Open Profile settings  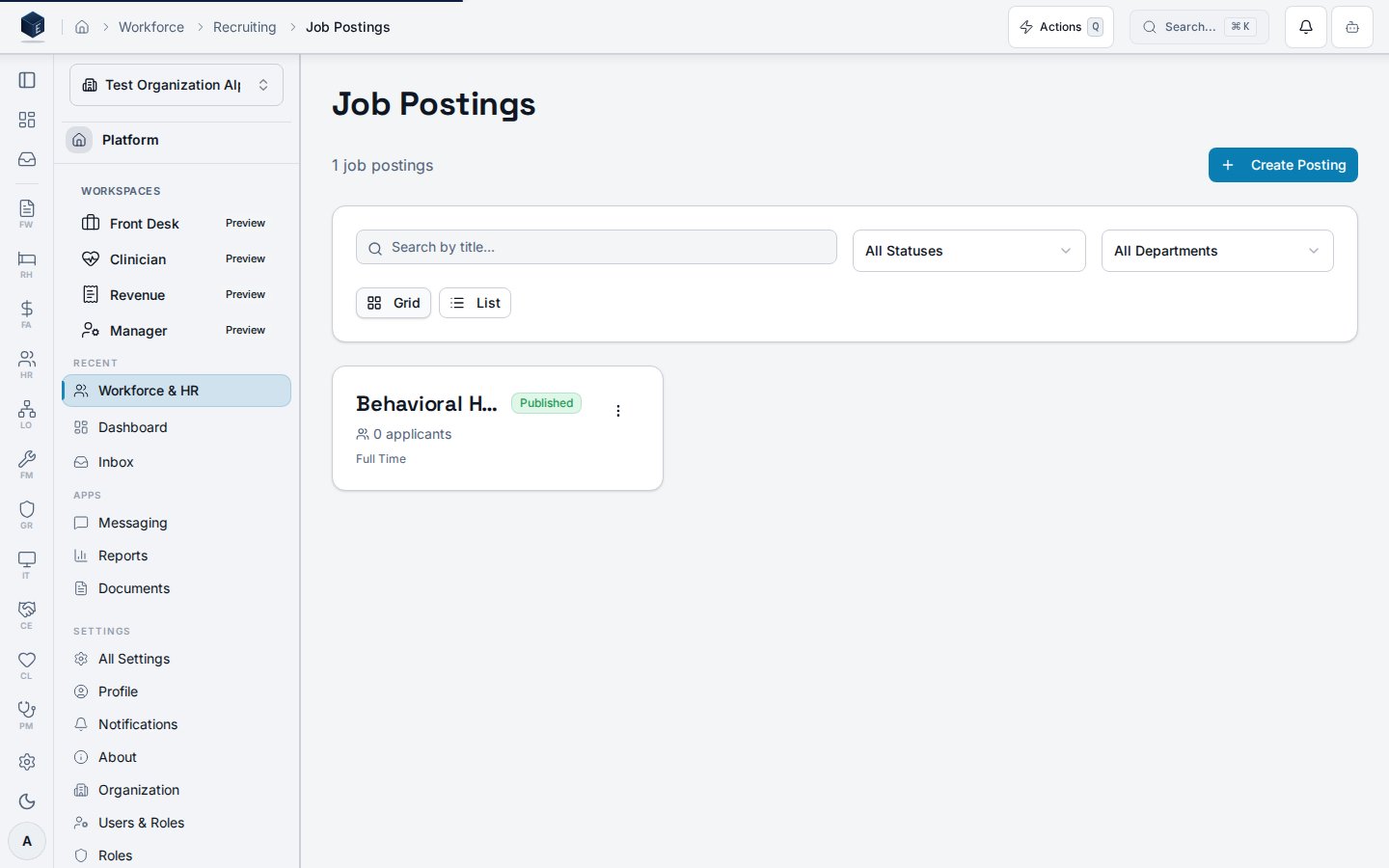point(177,692)
